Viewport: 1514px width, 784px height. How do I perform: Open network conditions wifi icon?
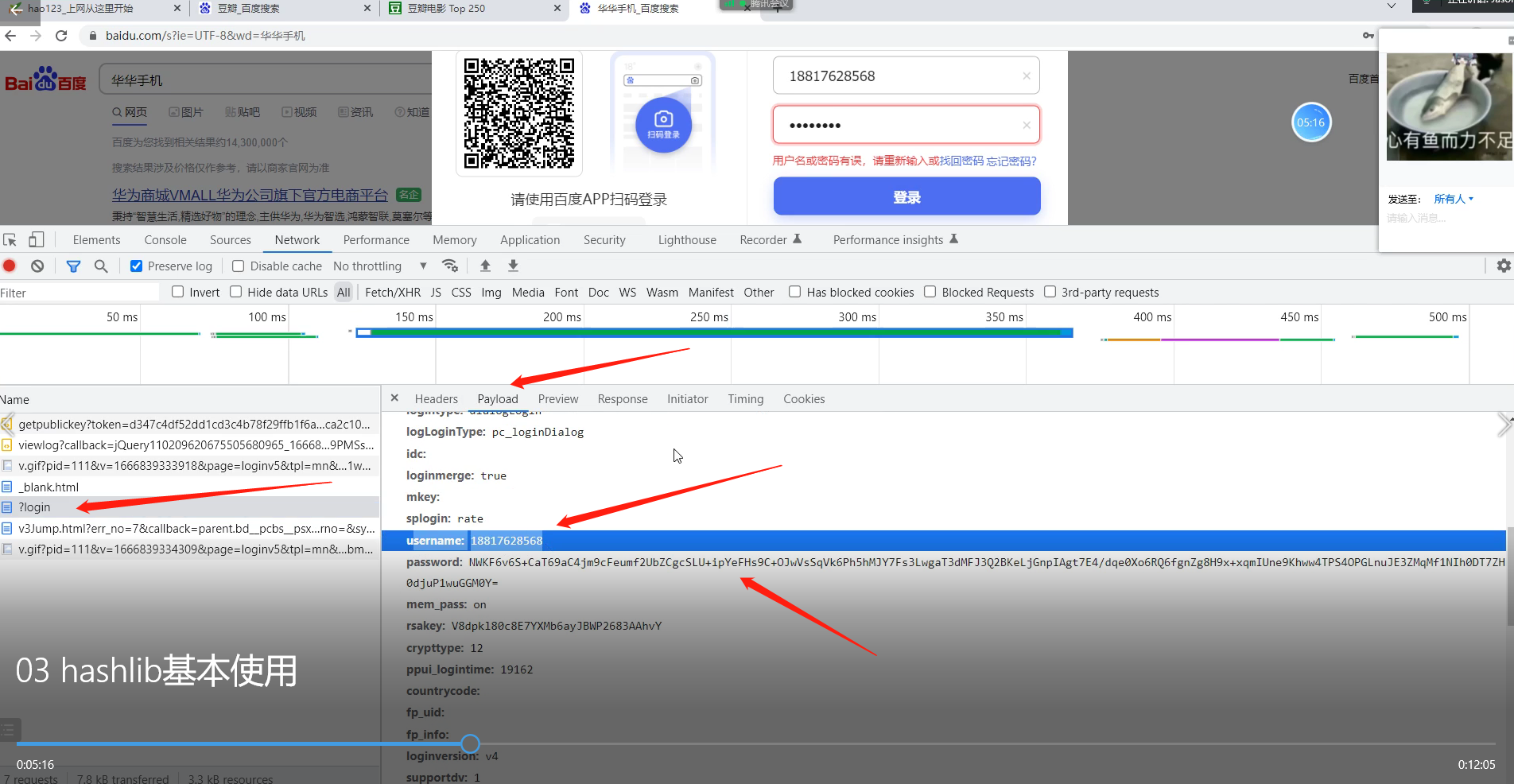click(450, 266)
